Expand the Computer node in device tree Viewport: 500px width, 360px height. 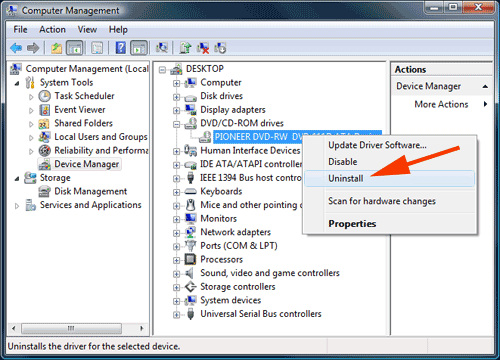point(176,83)
